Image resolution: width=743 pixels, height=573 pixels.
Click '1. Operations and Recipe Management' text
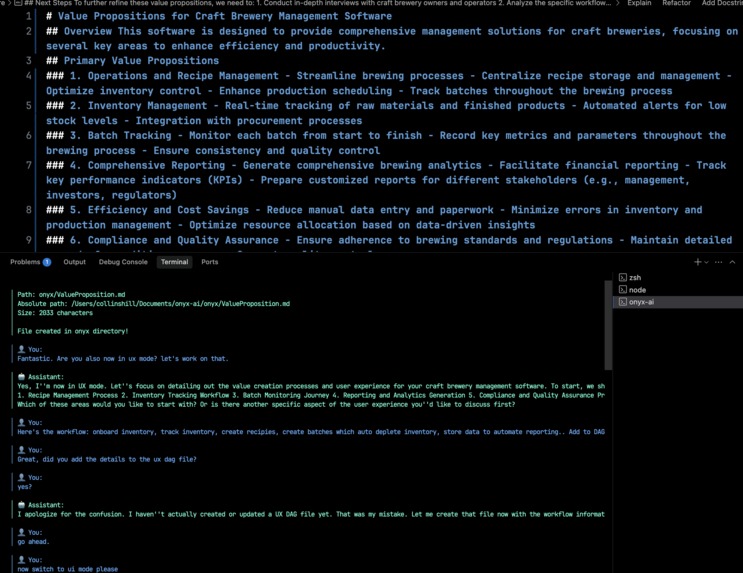(174, 76)
